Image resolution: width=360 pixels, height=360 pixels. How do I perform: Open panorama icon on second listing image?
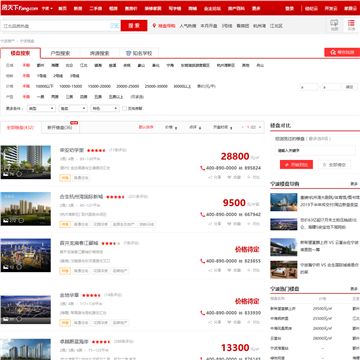pyautogui.click(x=21, y=220)
